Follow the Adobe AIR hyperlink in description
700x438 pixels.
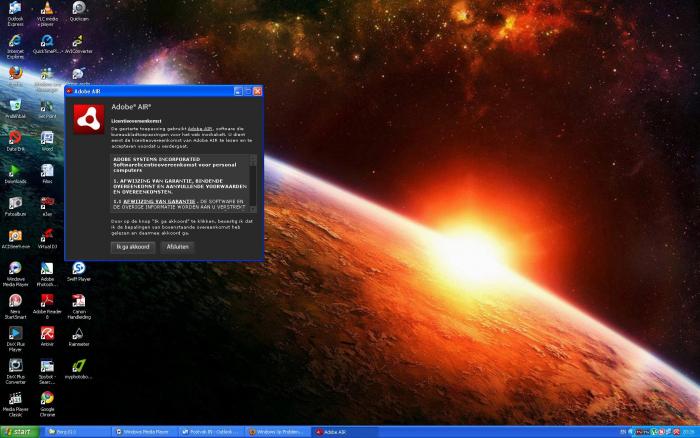(x=200, y=129)
